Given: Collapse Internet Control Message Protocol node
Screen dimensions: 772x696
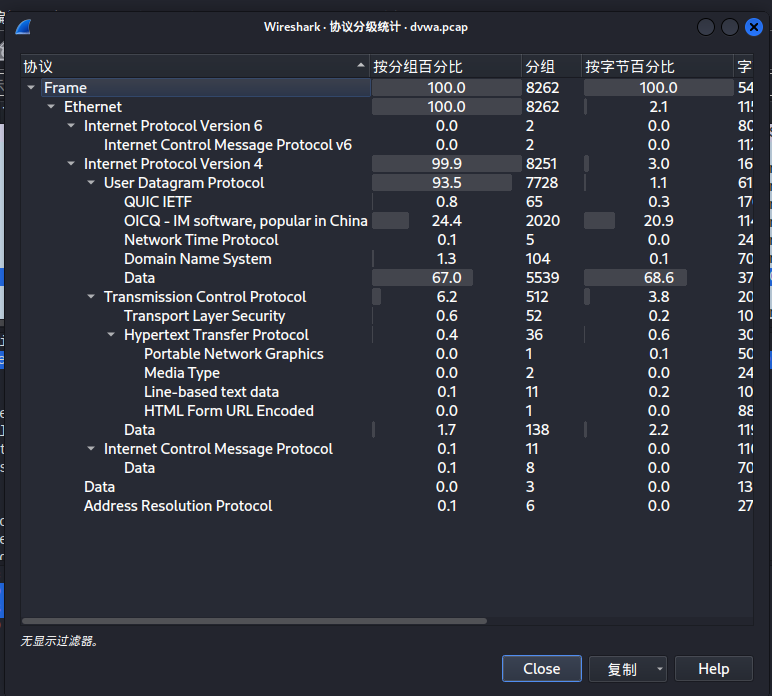Looking at the screenshot, I should pos(91,449).
